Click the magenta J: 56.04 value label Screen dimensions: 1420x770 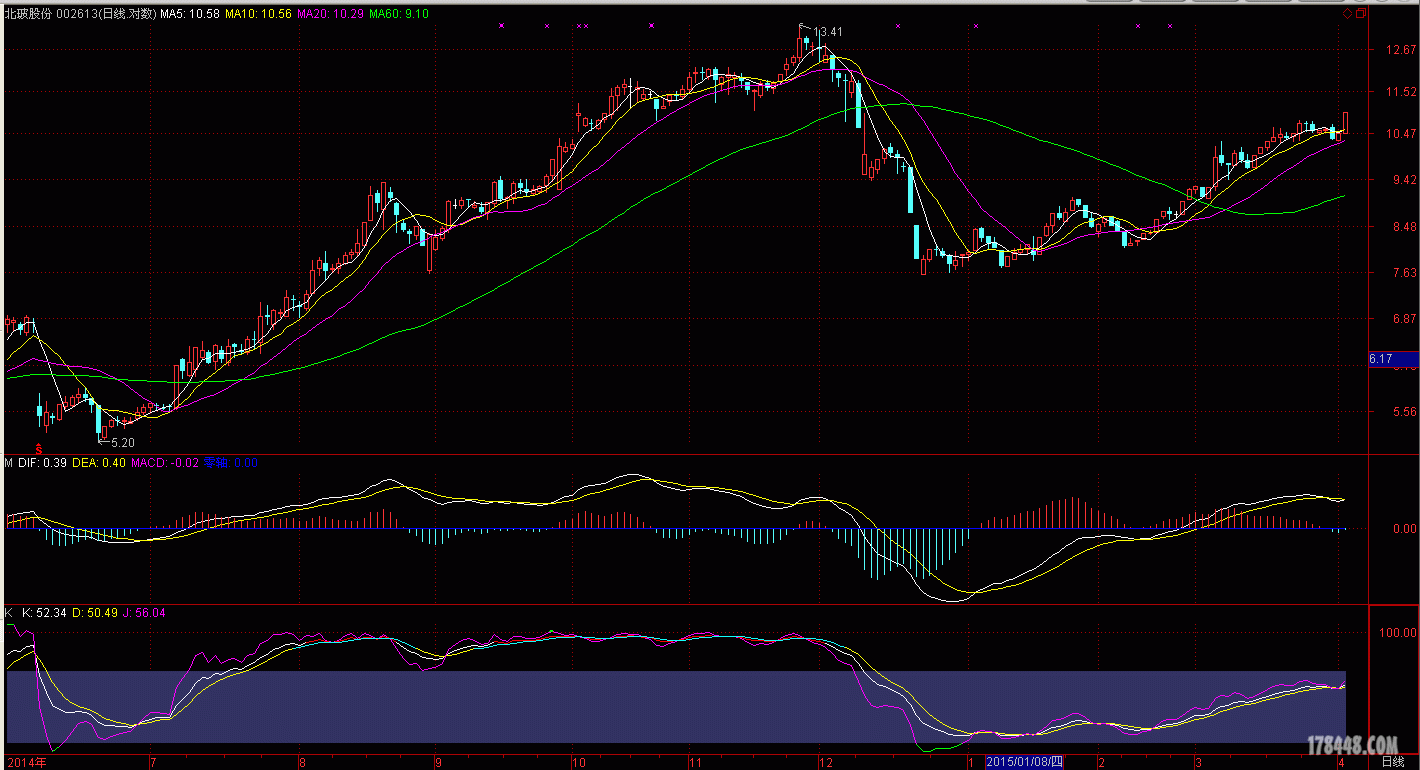point(144,613)
